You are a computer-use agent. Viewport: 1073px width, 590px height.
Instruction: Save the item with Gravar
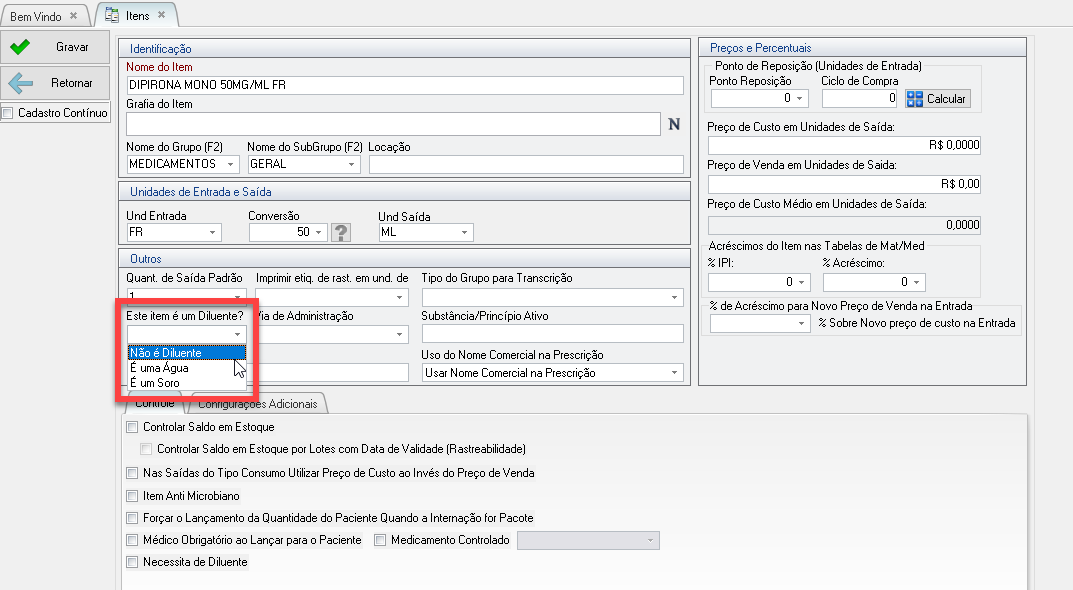coord(55,47)
